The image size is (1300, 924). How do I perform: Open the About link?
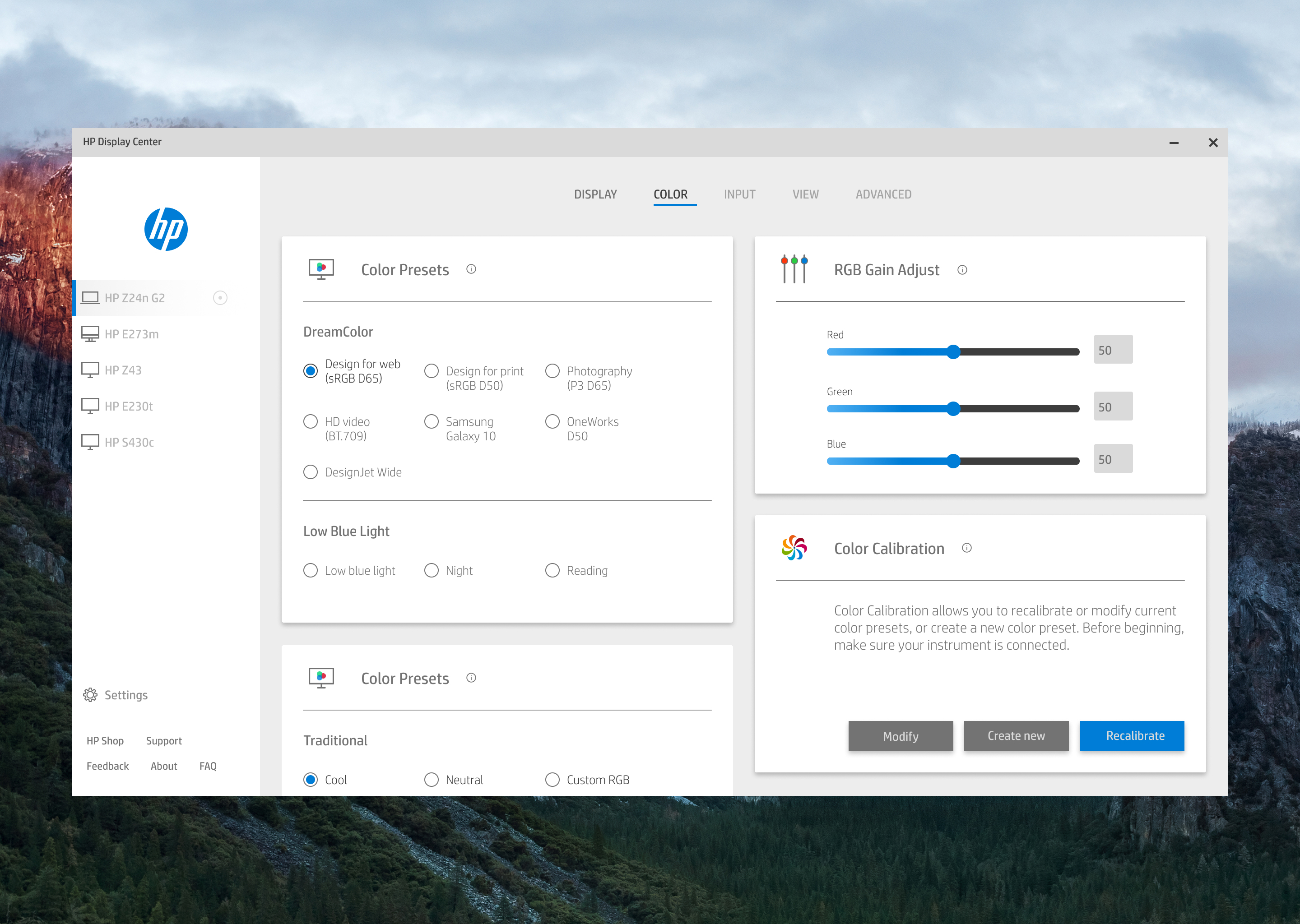click(164, 767)
